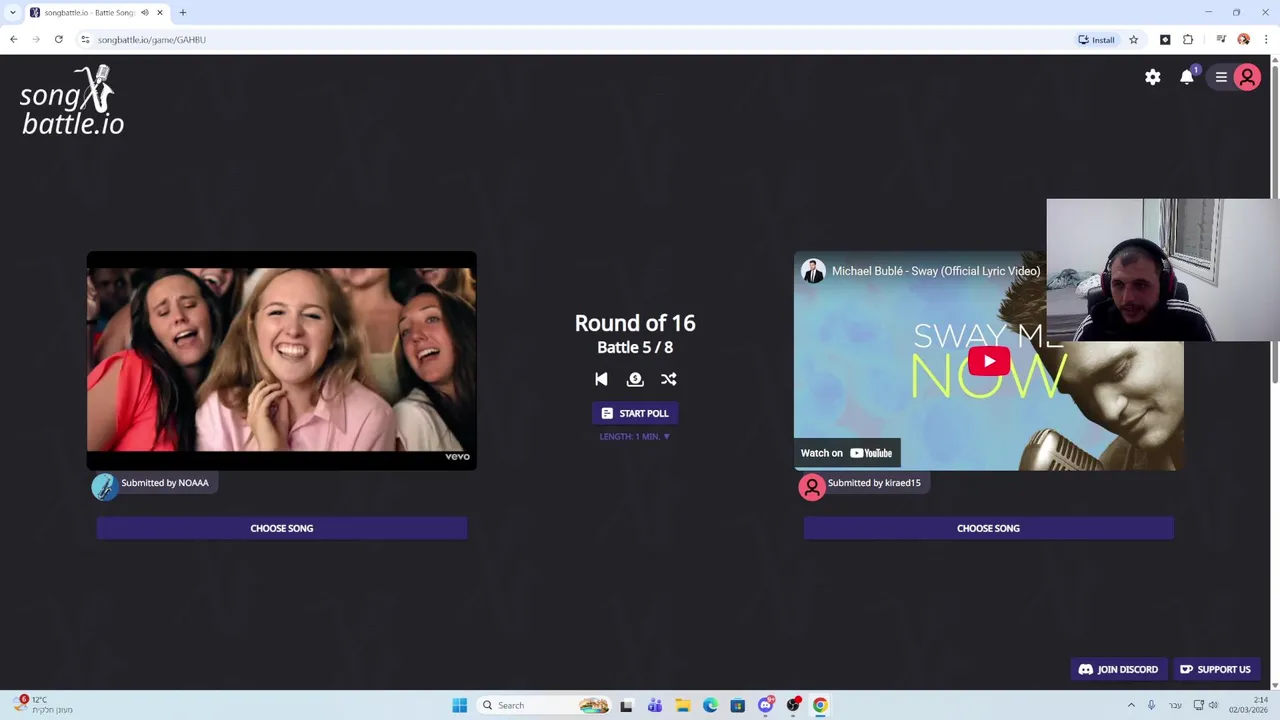Viewport: 1280px width, 720px height.
Task: Click the black square extension icon
Action: tap(1165, 40)
